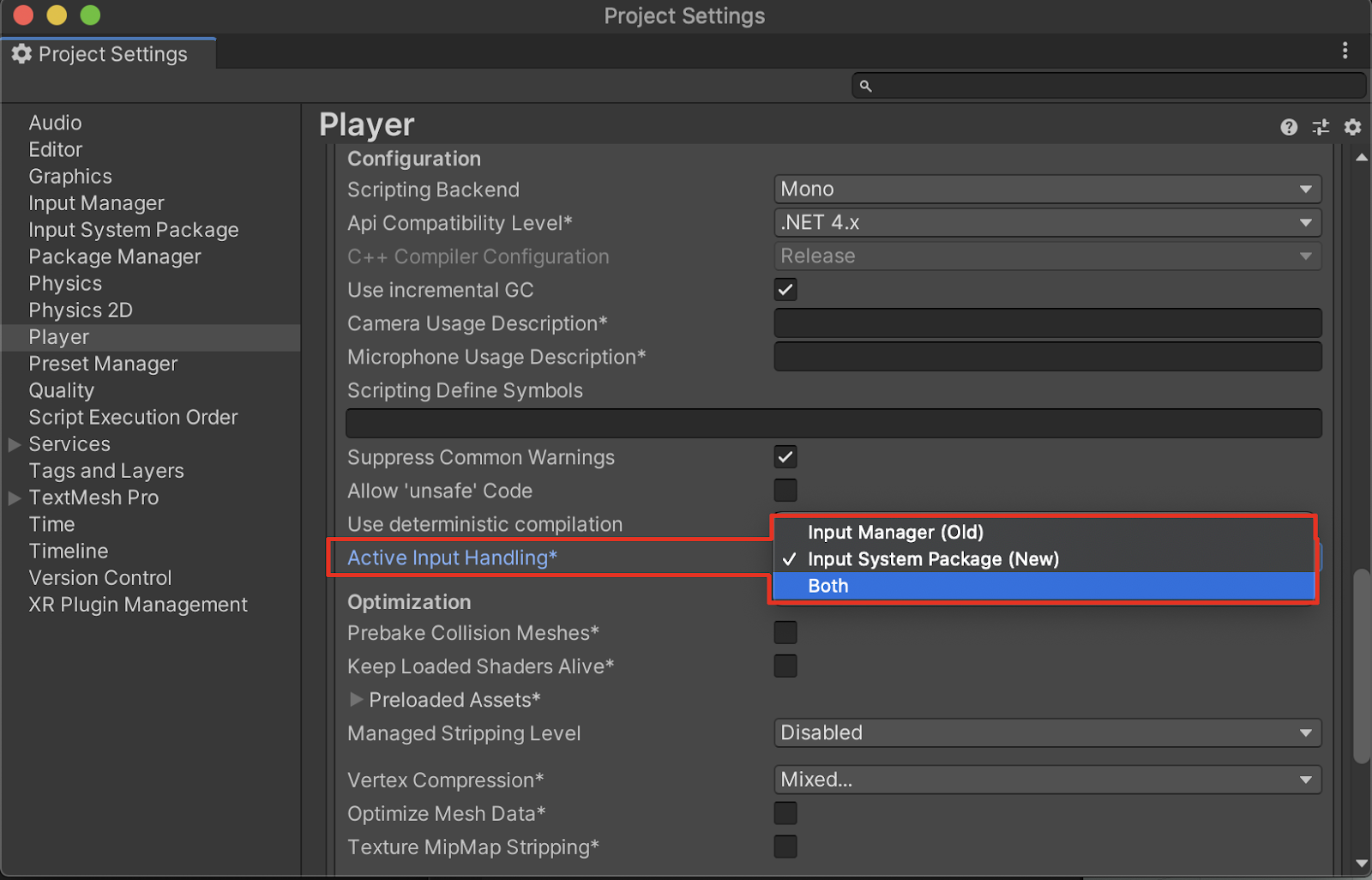Open the Managed Stripping Level dropdown
Viewport: 1372px width, 880px height.
coord(1046,733)
